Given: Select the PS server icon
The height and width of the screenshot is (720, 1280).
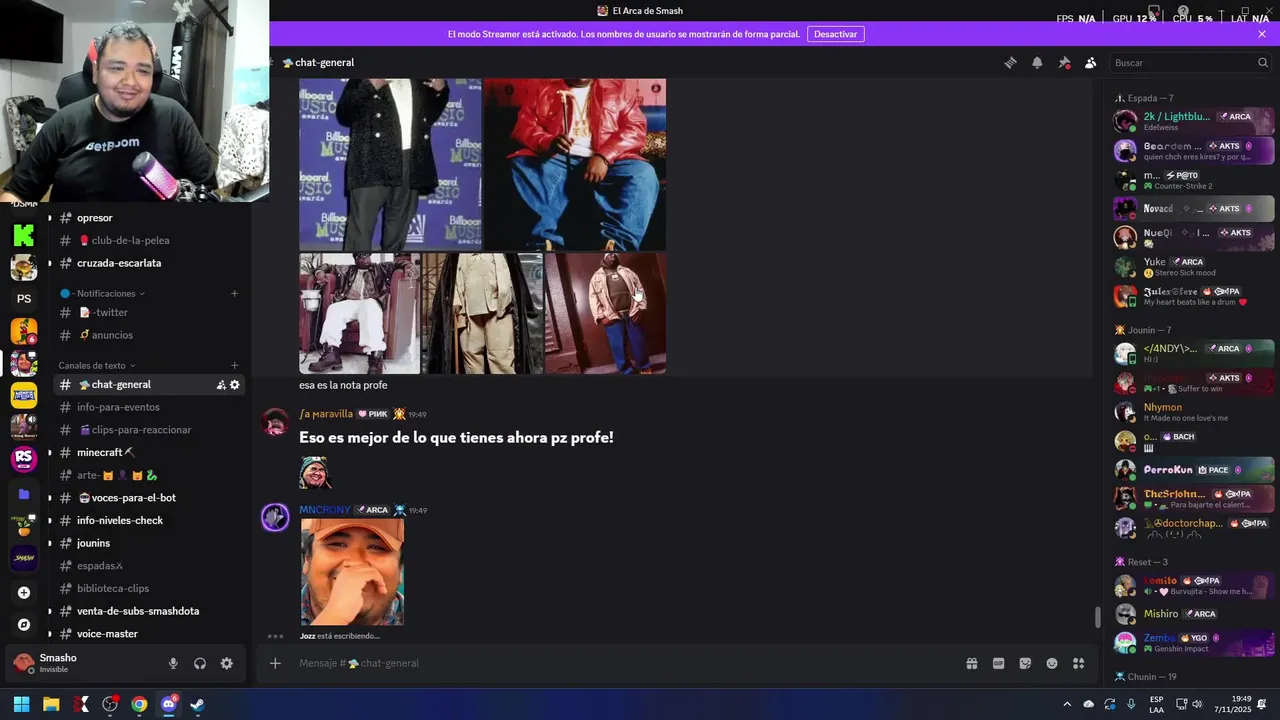Looking at the screenshot, I should [x=24, y=298].
